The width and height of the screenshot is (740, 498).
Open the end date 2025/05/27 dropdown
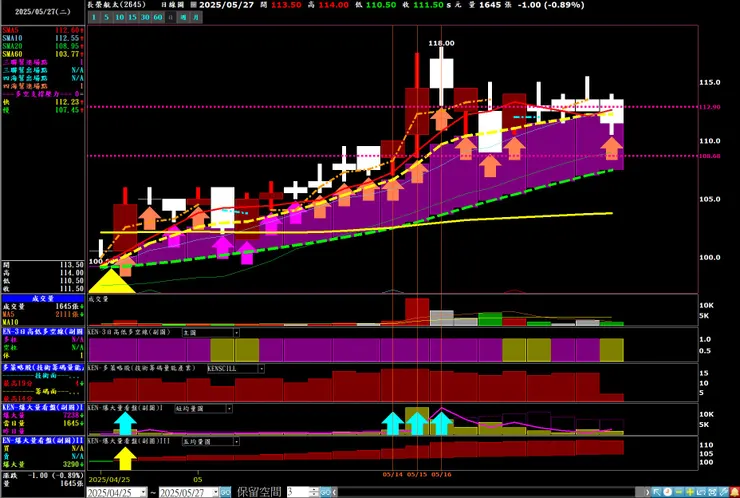pos(215,492)
